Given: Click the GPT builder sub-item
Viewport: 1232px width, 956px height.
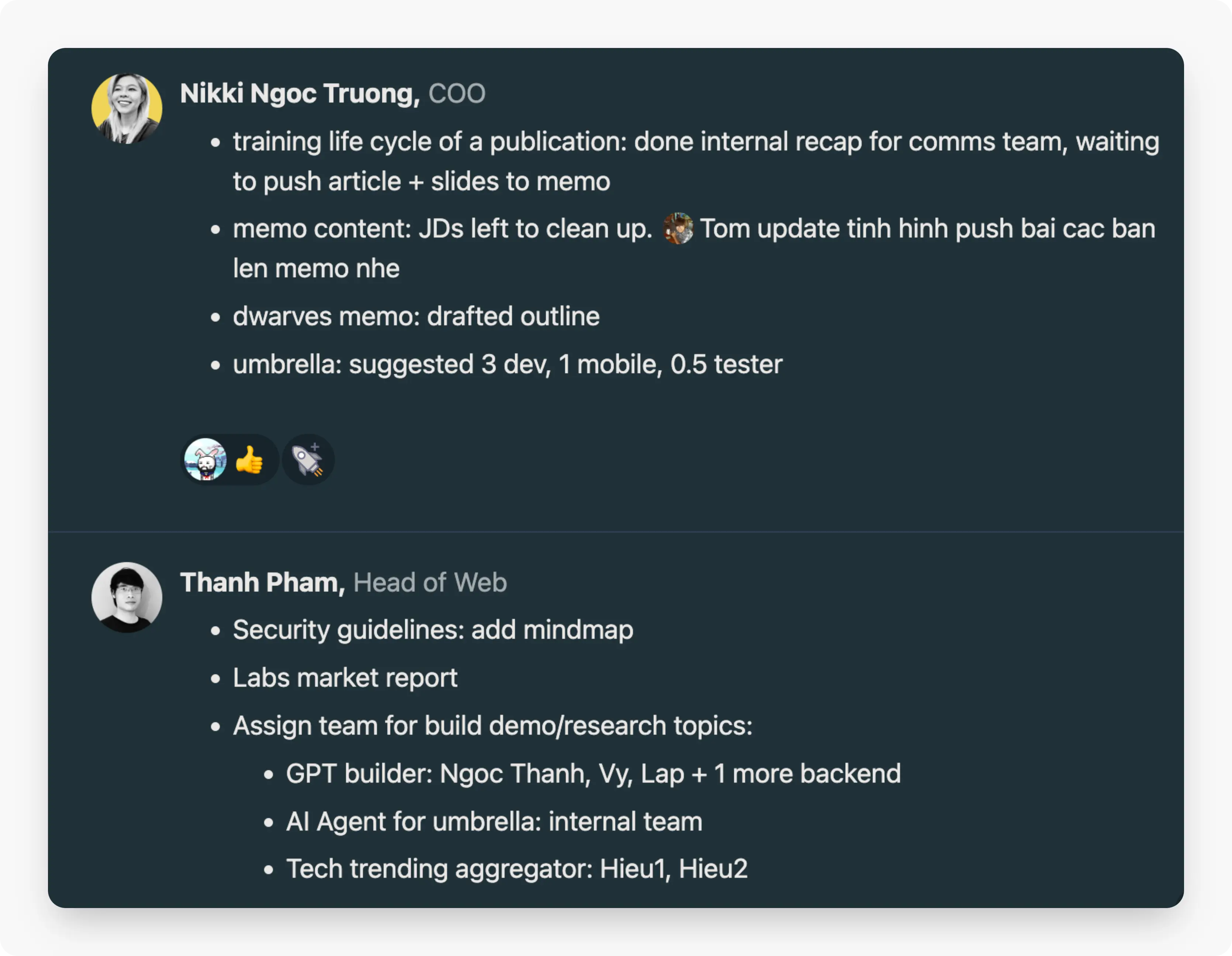Looking at the screenshot, I should pos(593,774).
